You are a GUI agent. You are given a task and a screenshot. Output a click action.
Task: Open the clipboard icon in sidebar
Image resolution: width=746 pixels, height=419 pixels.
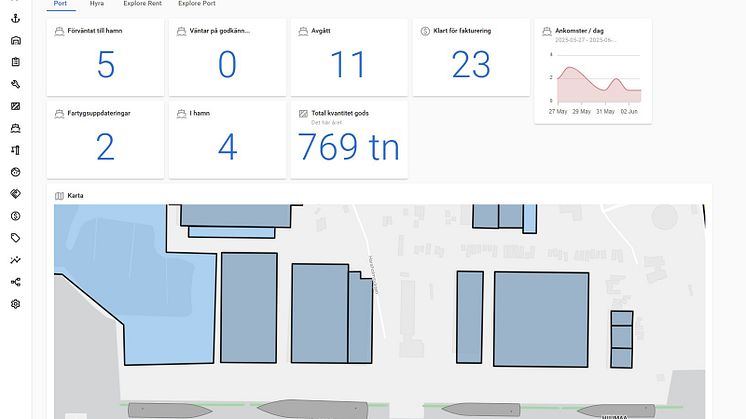coord(16,62)
